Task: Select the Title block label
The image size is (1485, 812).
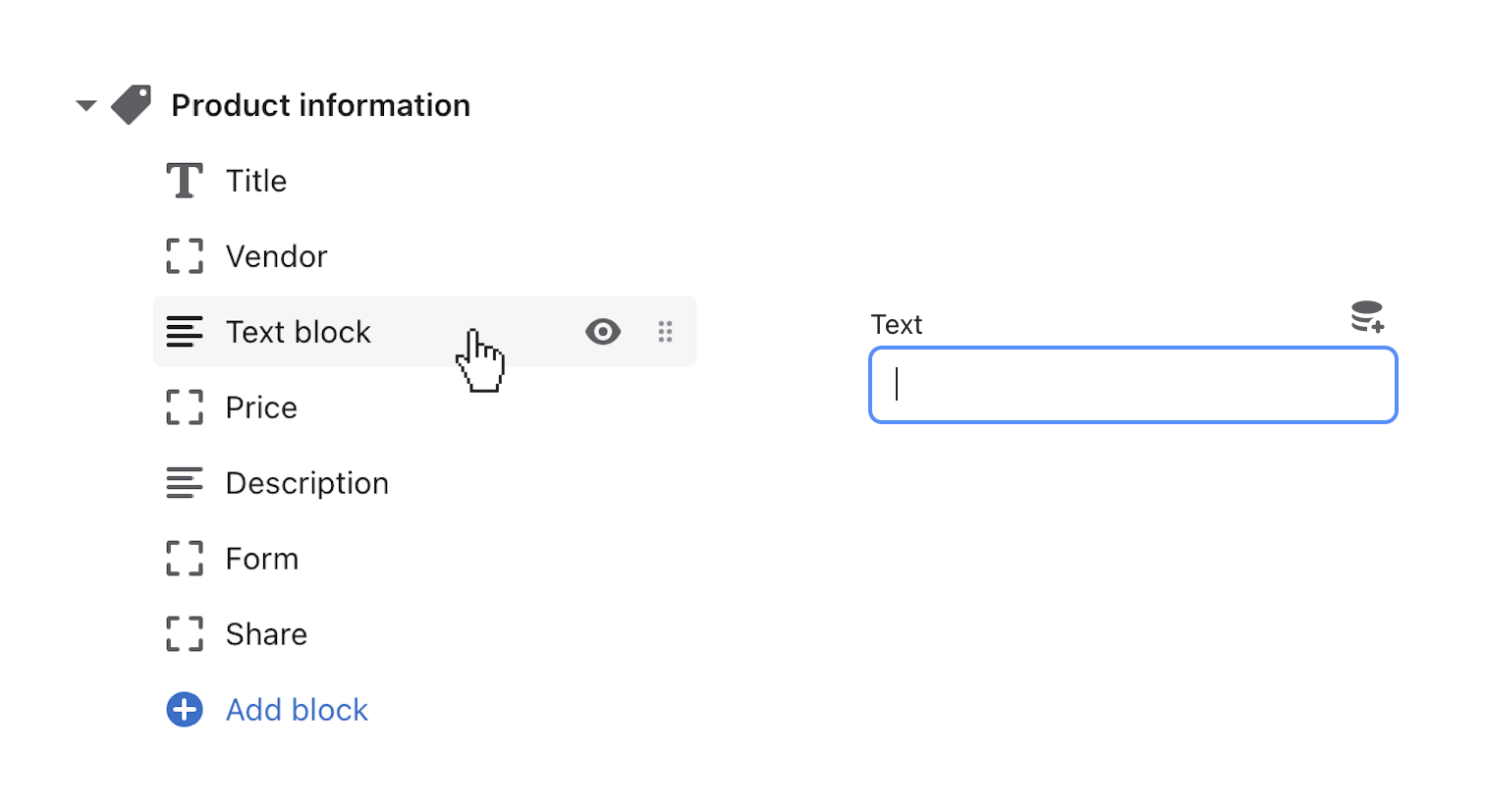Action: 256,181
